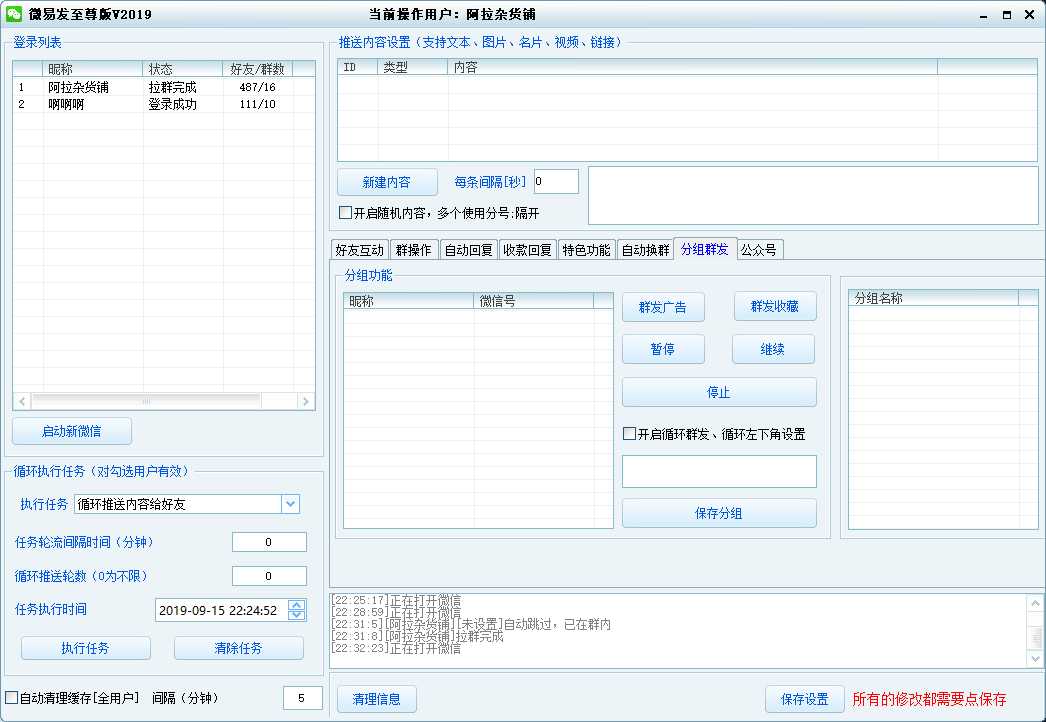This screenshot has height=722, width=1046.
Task: Switch to 好友互动 tab
Action: 360,250
